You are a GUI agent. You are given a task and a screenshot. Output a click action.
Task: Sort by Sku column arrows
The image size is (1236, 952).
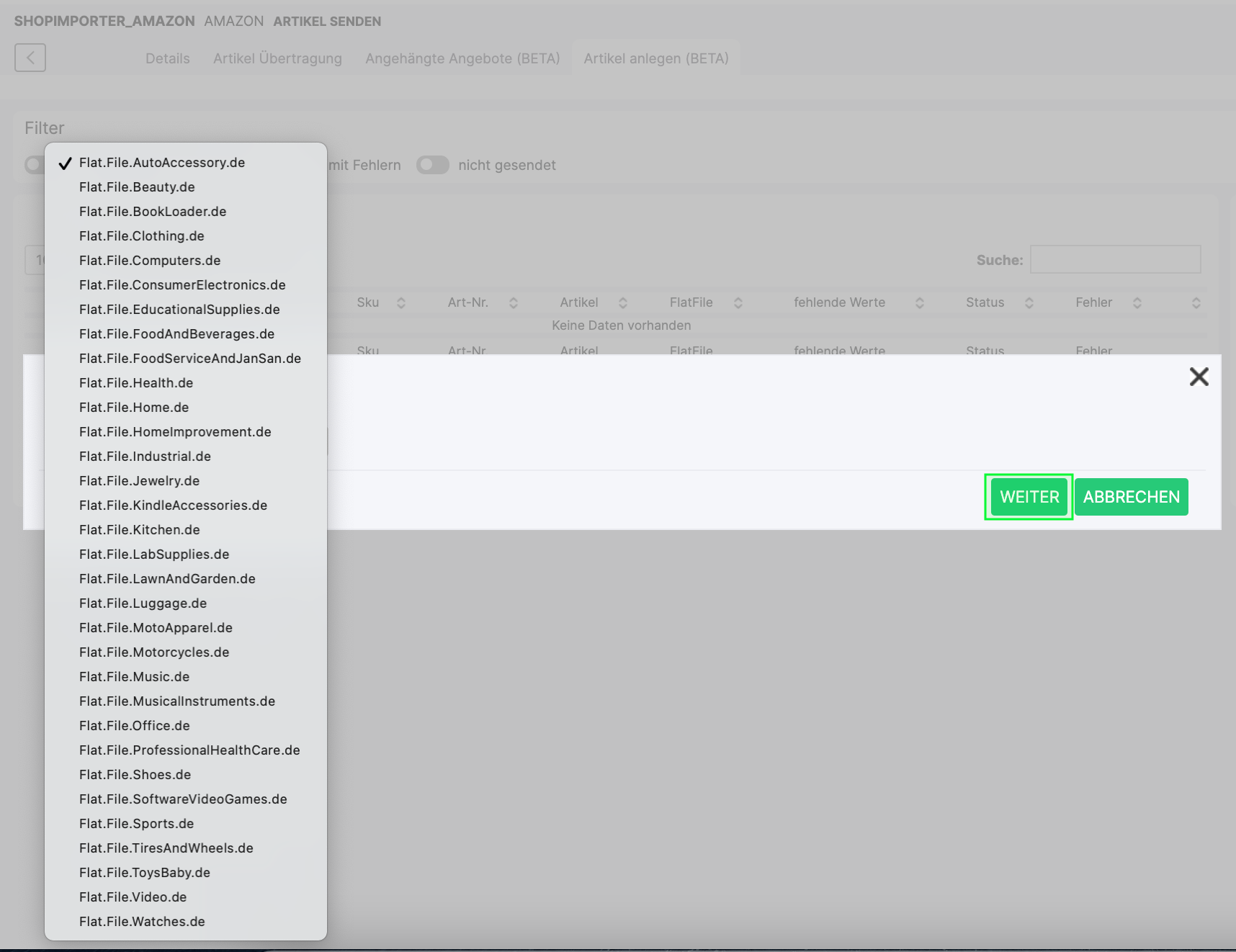click(x=401, y=303)
